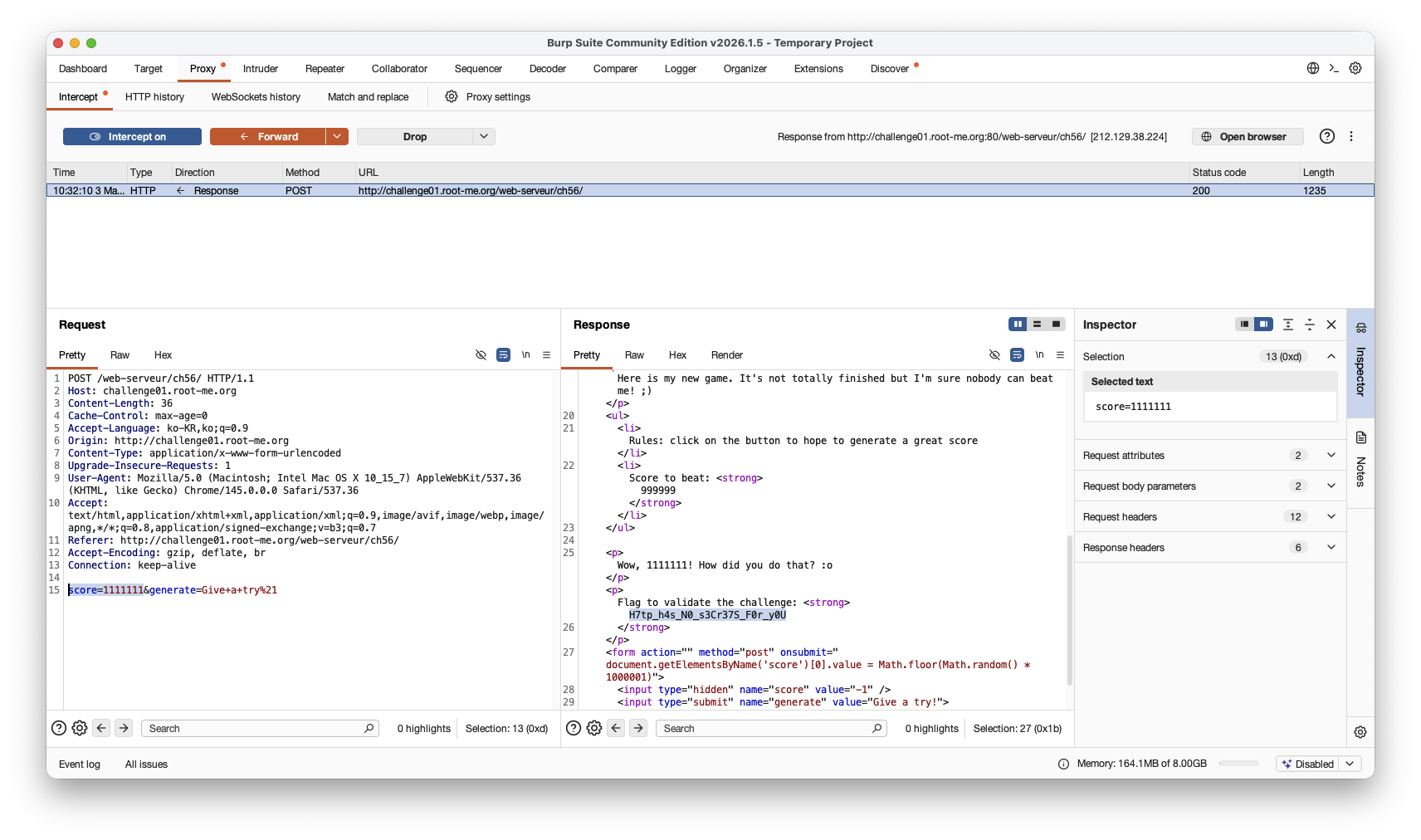
Task: Click the memory usage progress bar
Action: tap(1239, 764)
